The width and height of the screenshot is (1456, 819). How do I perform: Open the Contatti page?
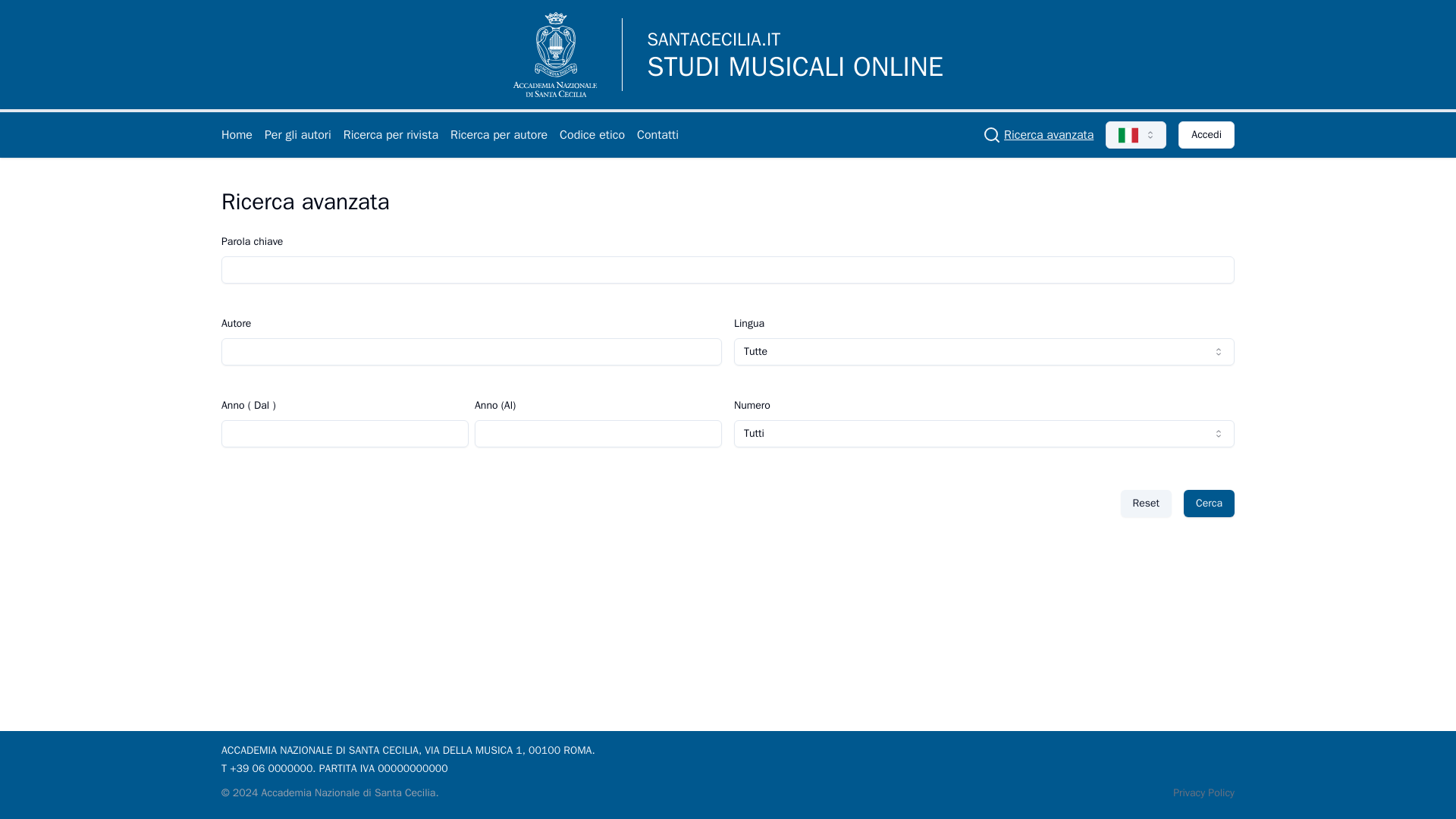657,135
